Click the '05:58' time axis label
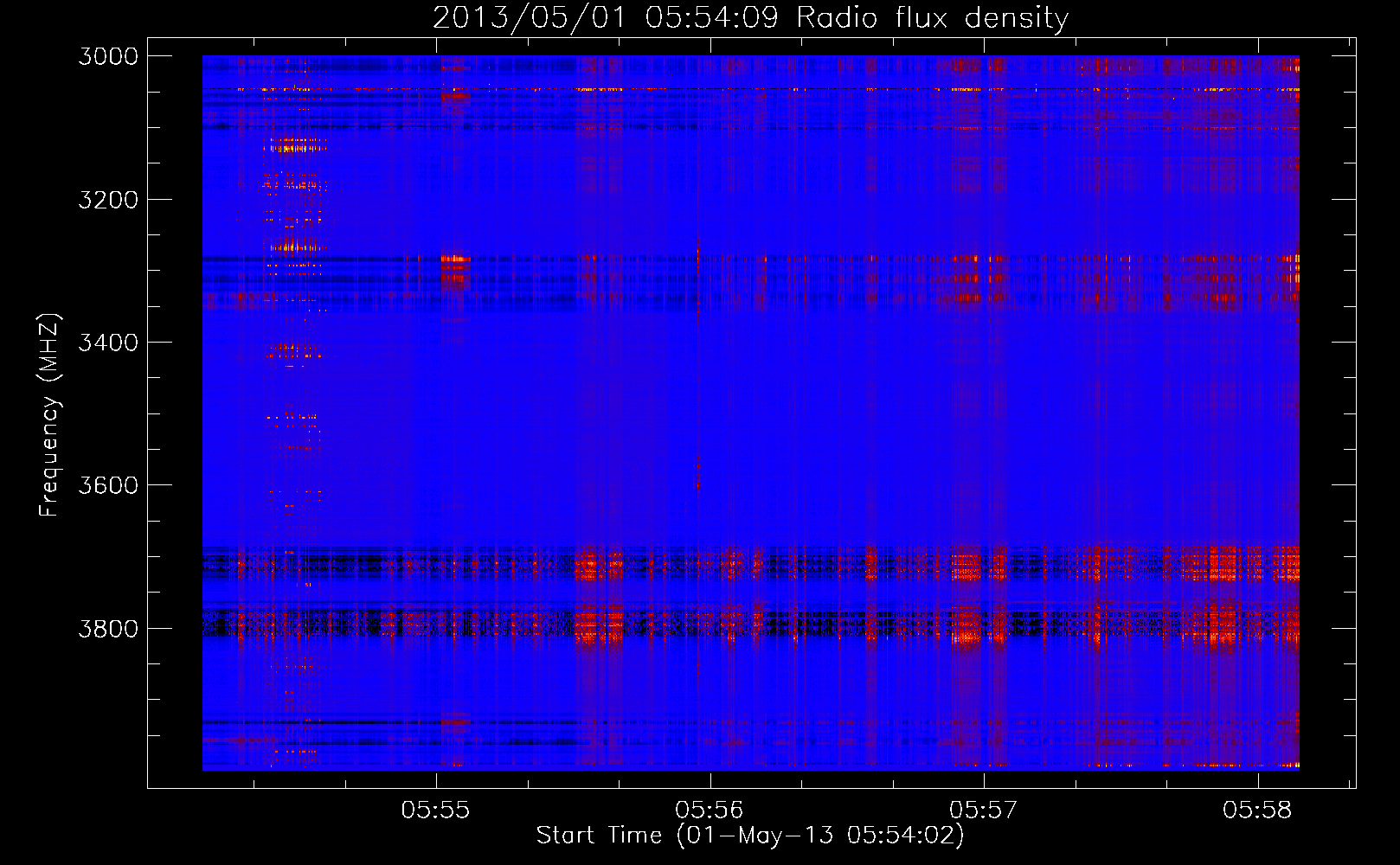The height and width of the screenshot is (865, 1400). [1257, 811]
